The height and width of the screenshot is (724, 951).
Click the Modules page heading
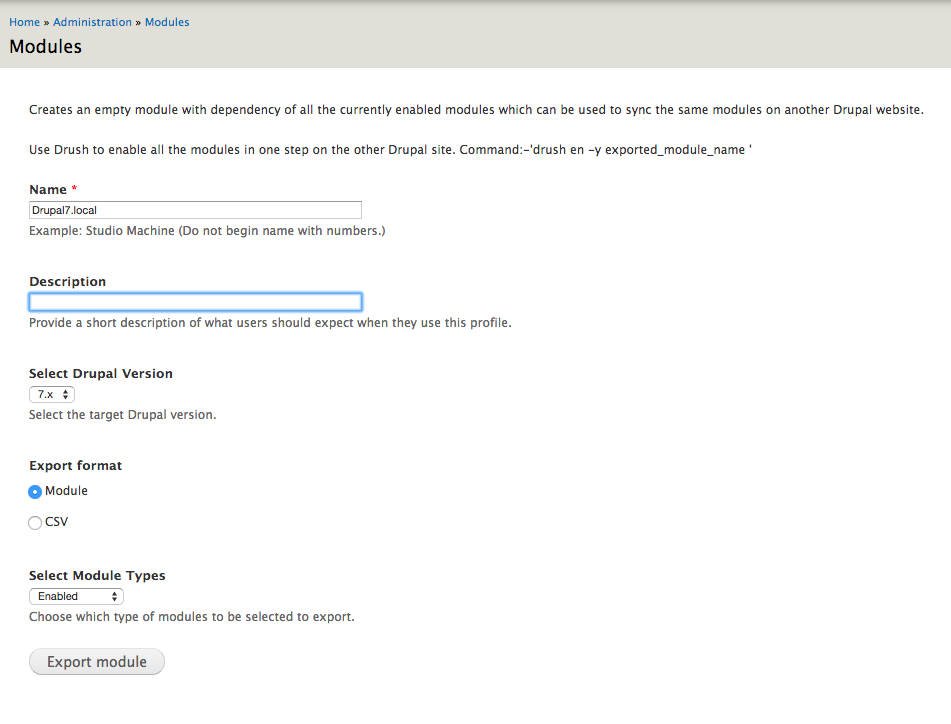[45, 47]
